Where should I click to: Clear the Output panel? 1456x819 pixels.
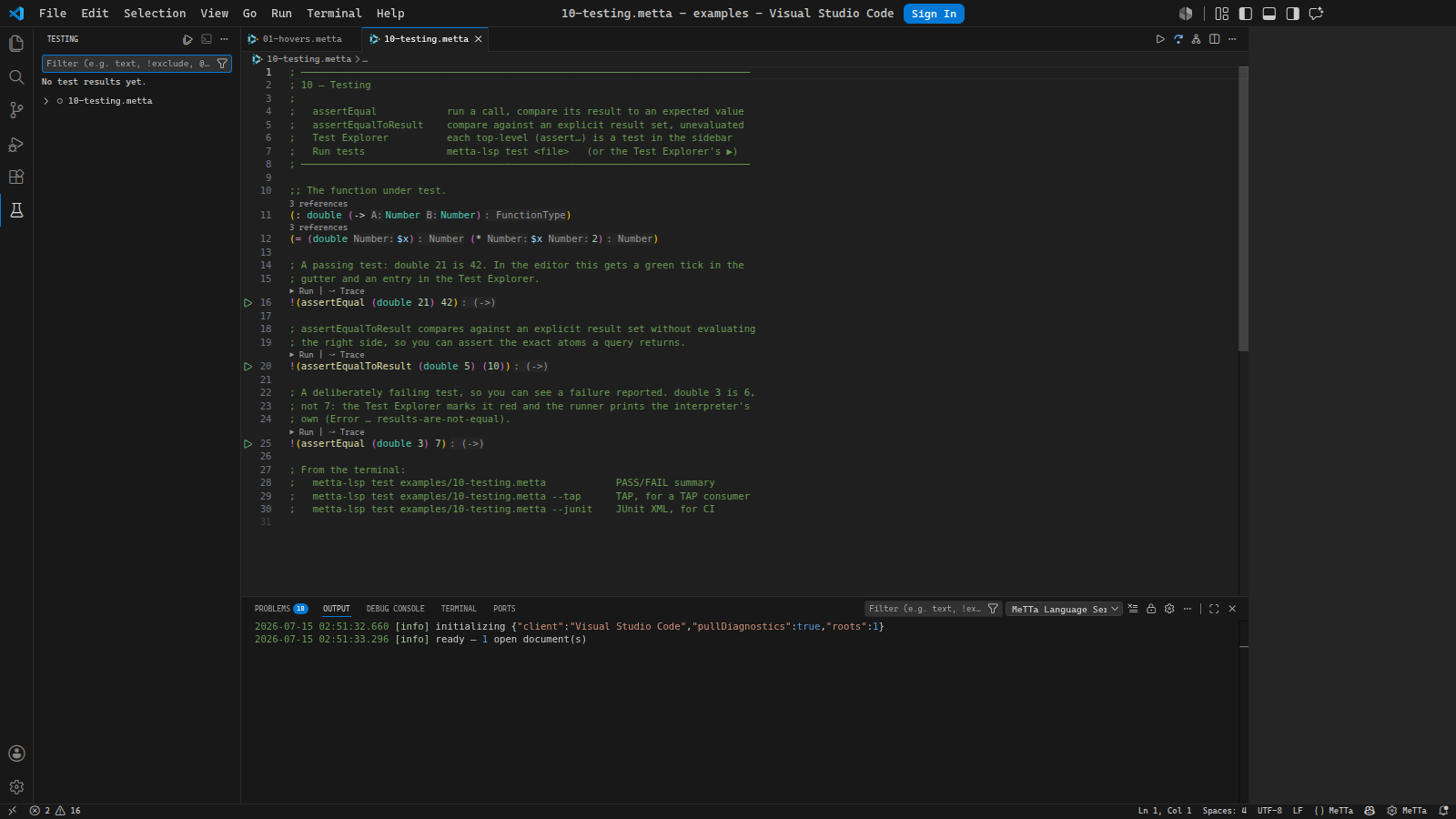(x=1133, y=609)
